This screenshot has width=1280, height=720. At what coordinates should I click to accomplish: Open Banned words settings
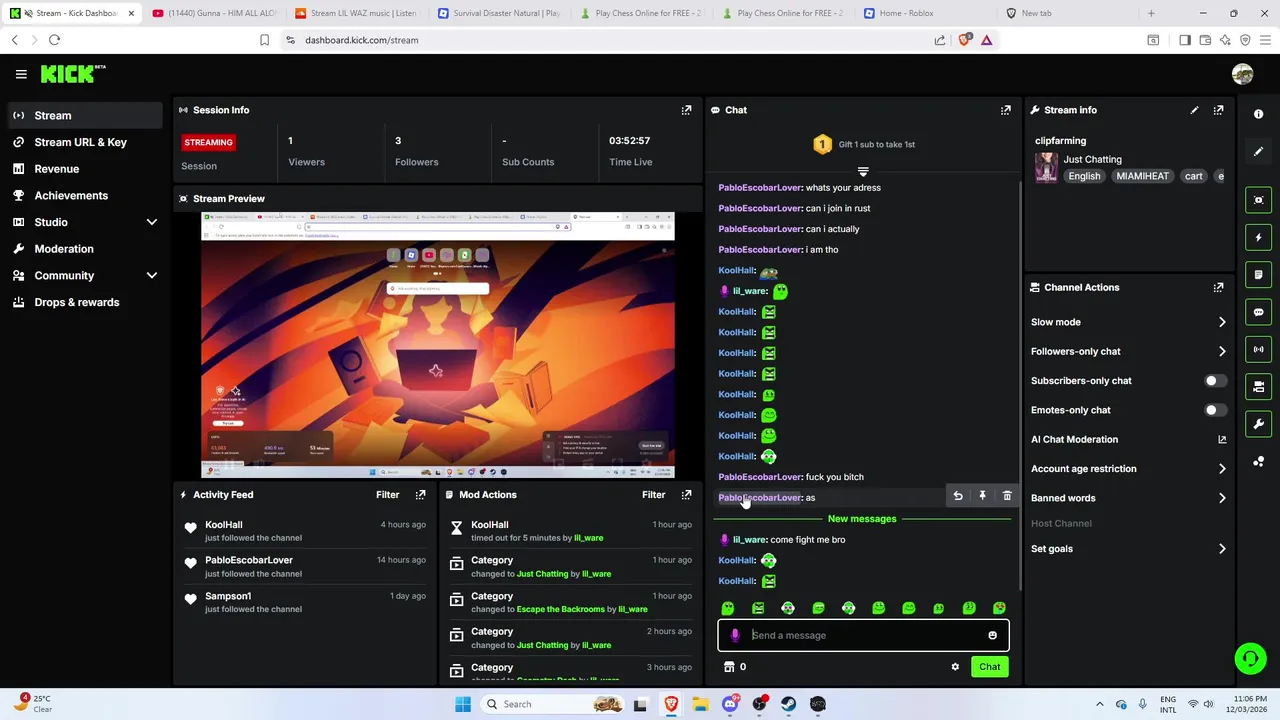(1129, 498)
